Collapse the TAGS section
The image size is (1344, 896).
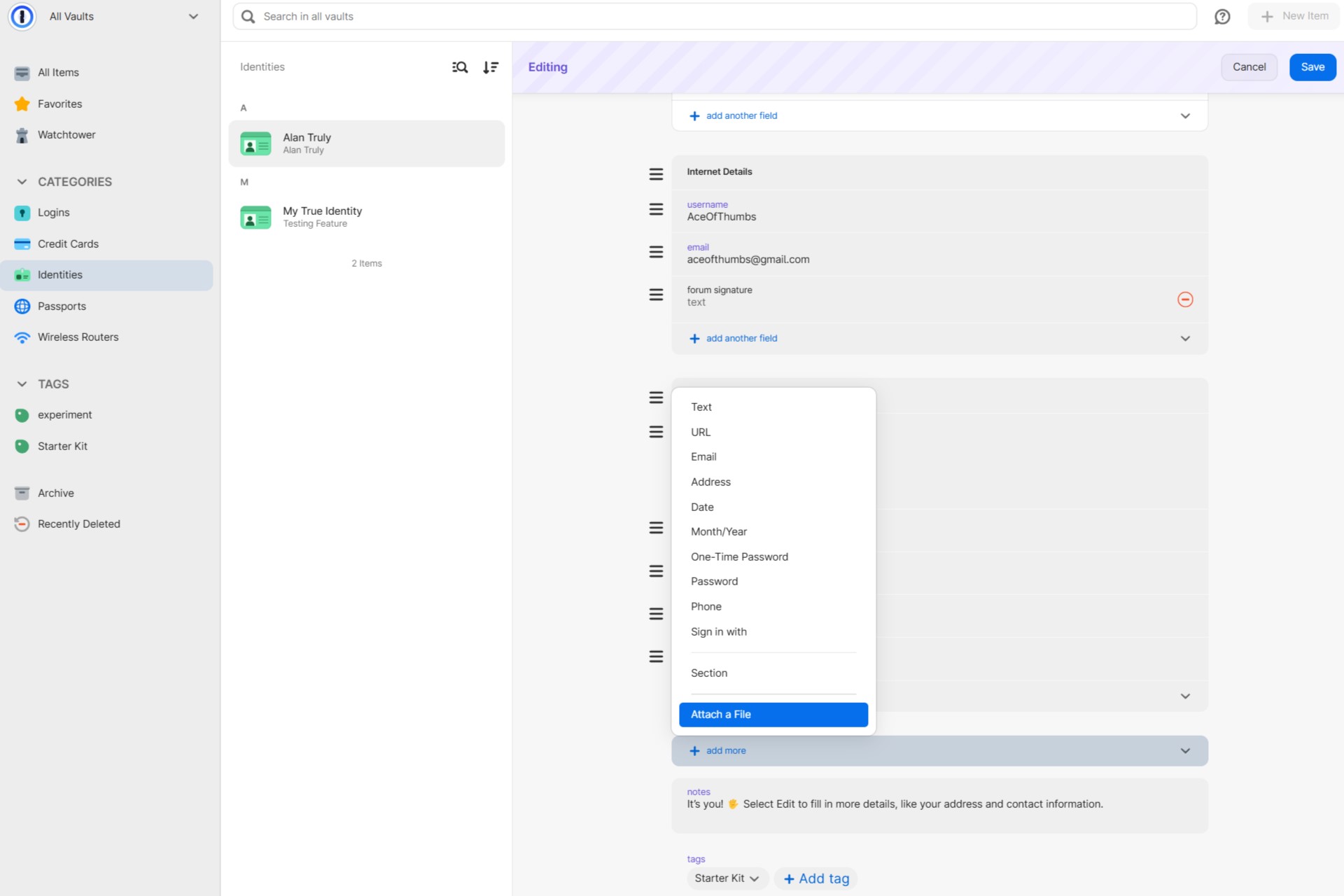[22, 384]
